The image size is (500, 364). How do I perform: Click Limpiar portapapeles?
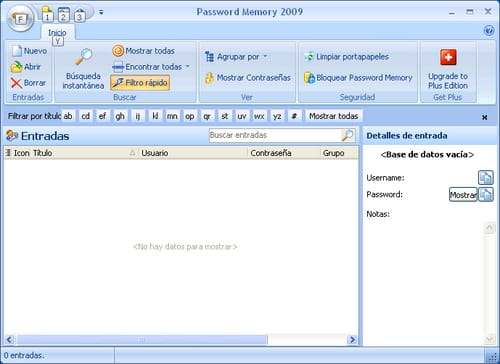[x=347, y=57]
